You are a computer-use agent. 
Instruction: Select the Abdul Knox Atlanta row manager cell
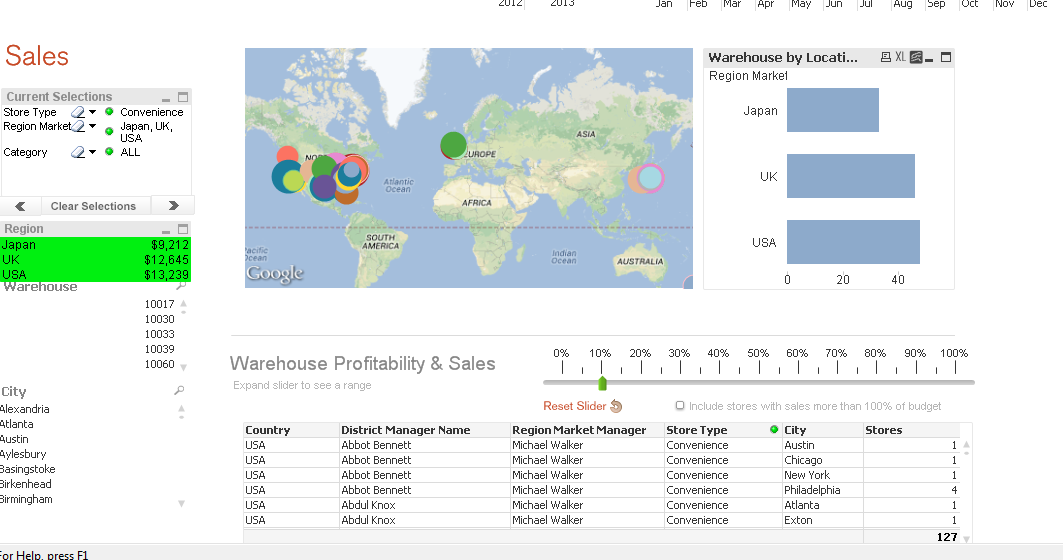click(424, 505)
